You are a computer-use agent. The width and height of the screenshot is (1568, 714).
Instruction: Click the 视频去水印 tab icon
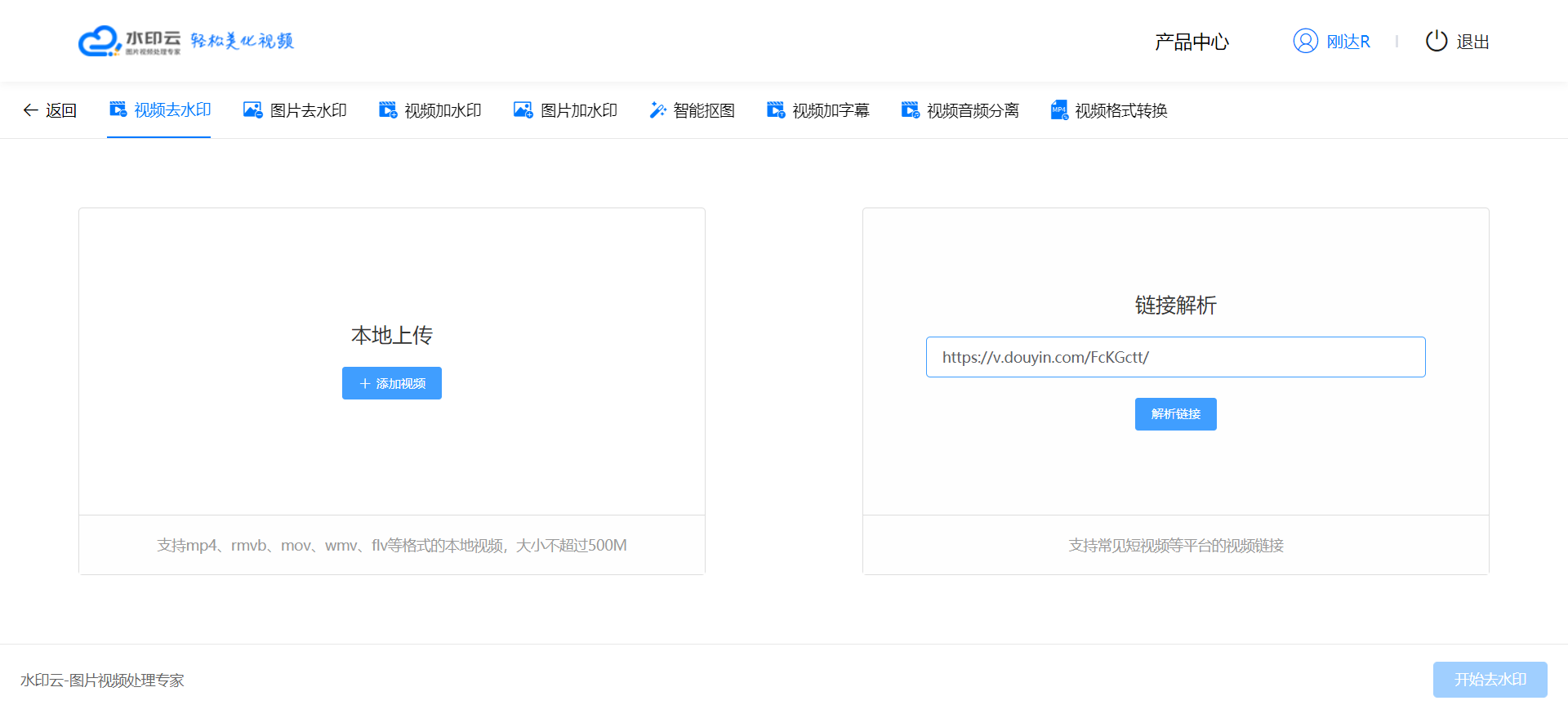point(118,109)
